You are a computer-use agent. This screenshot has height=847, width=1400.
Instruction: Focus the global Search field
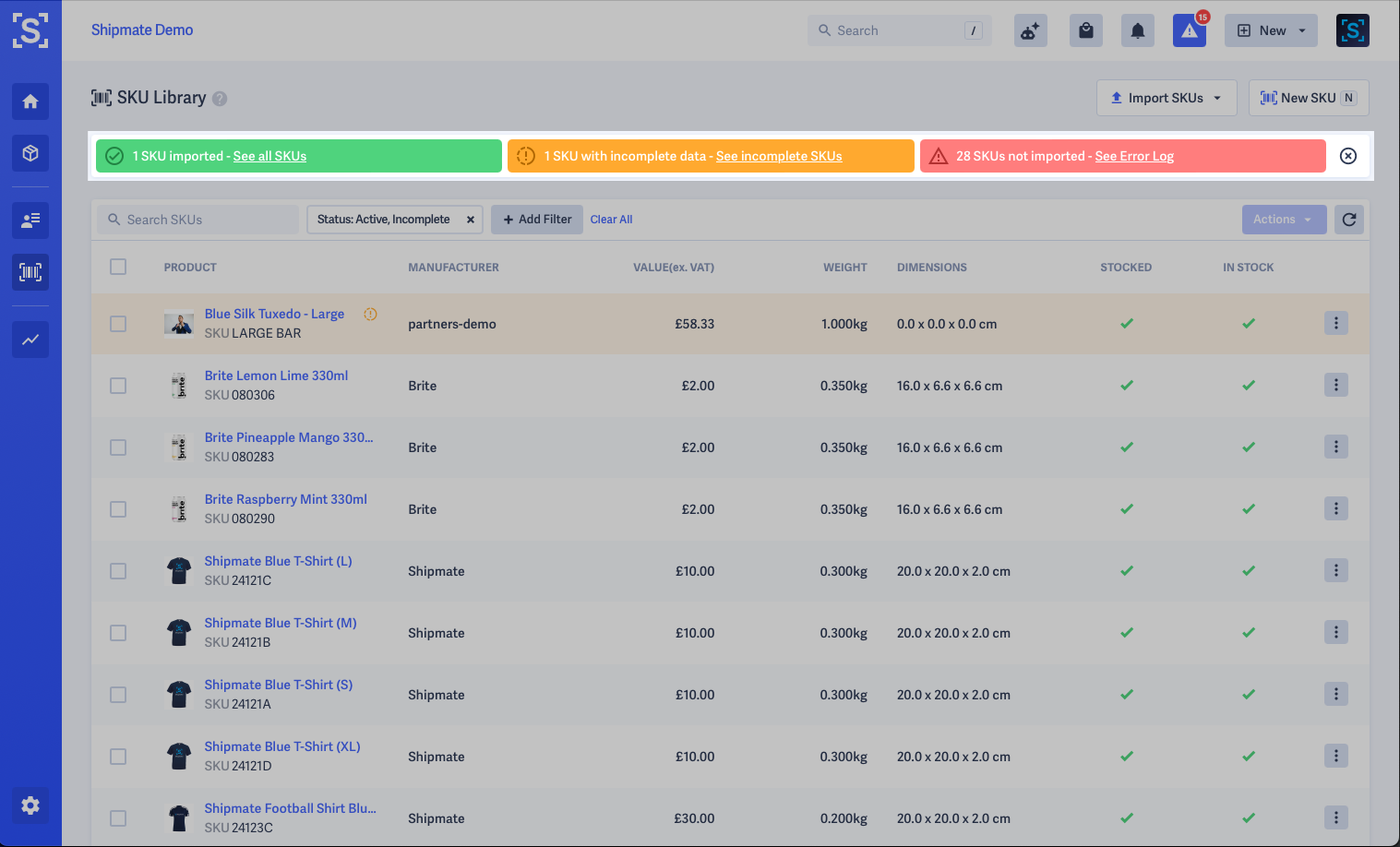coord(899,30)
